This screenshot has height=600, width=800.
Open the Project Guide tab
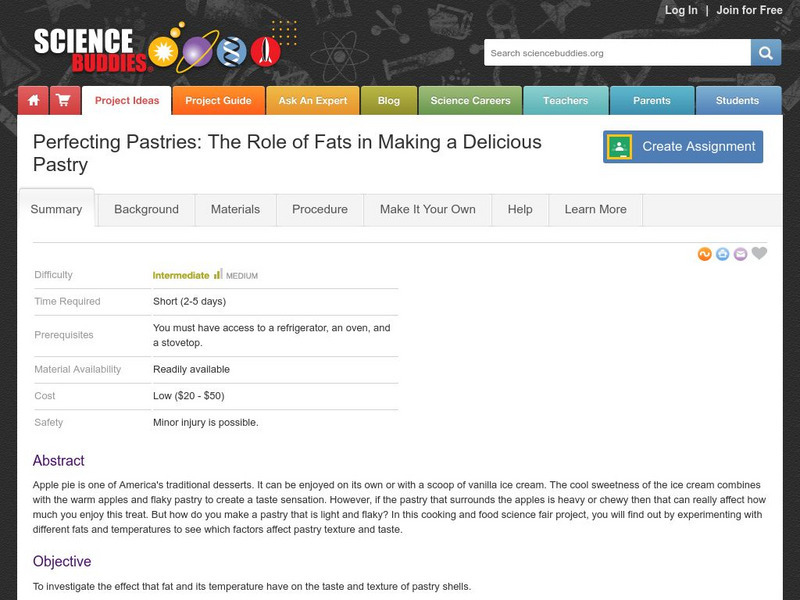218,101
